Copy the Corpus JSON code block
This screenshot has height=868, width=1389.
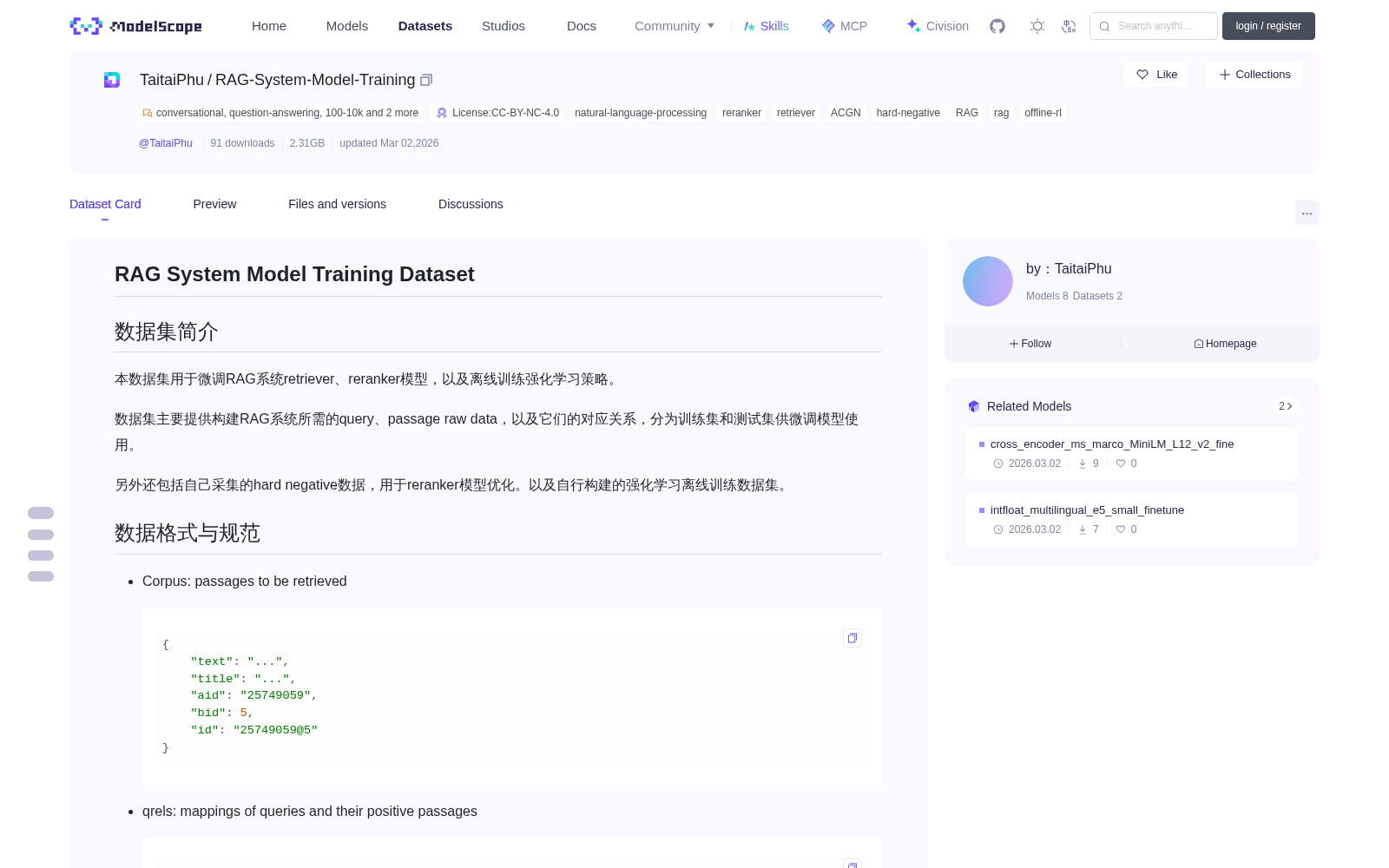852,638
